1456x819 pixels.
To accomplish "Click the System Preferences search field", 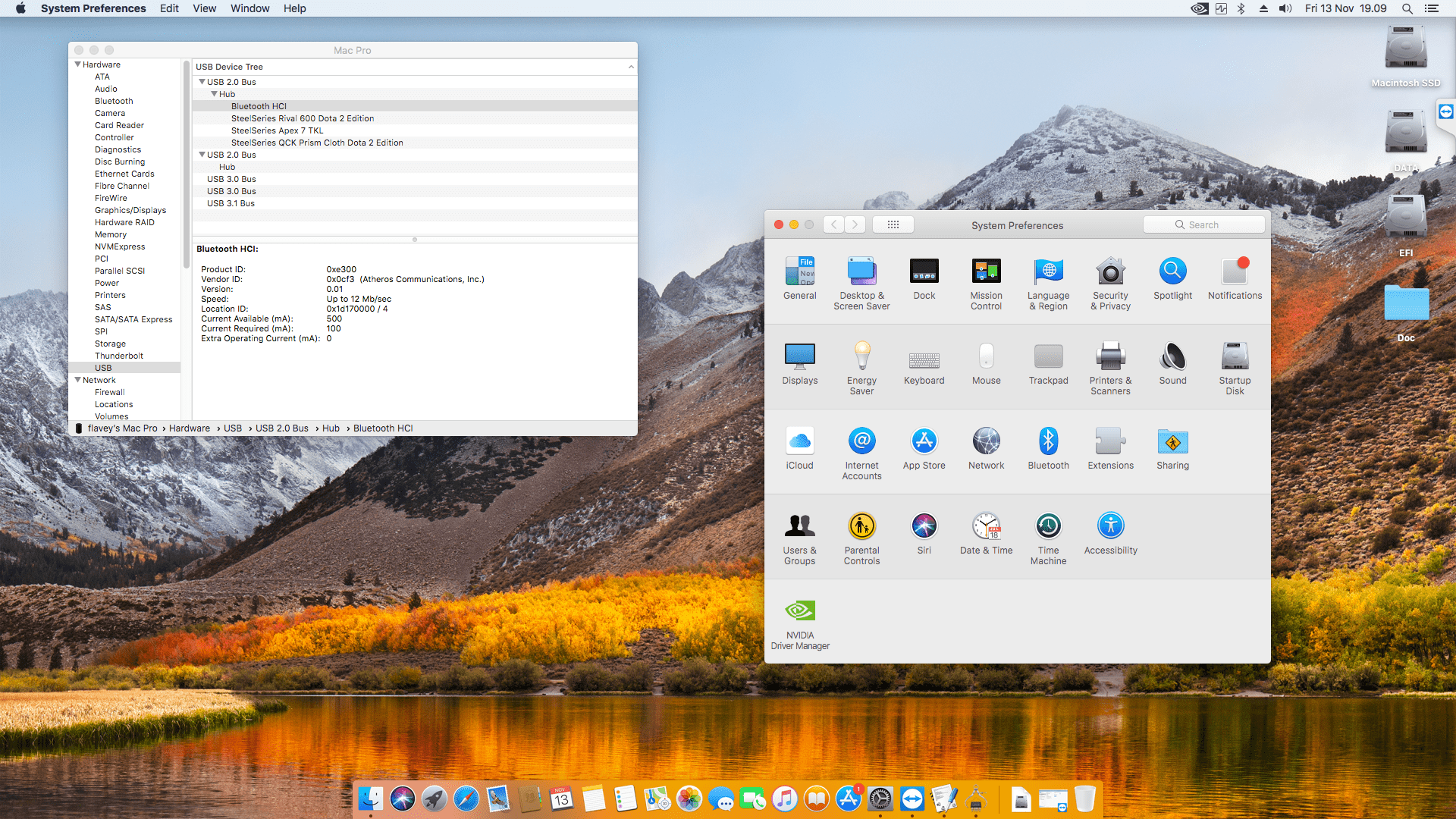I will click(1203, 225).
